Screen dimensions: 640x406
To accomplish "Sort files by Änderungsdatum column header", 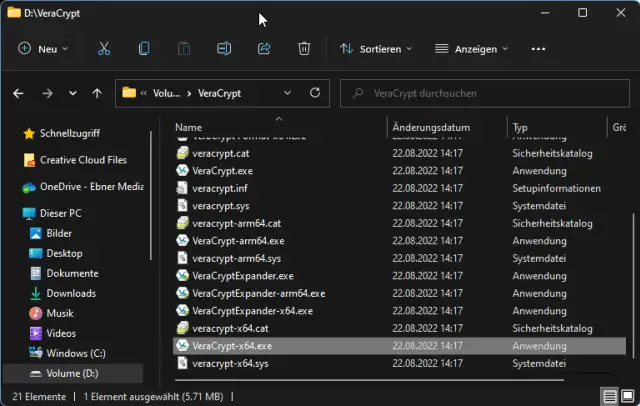I will coord(431,128).
